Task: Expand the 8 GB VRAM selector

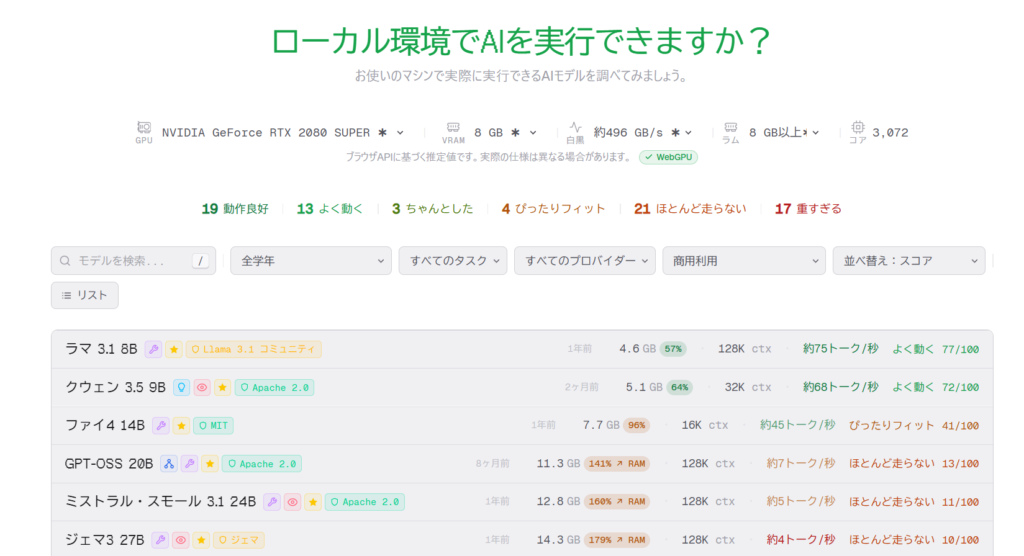Action: 505,132
